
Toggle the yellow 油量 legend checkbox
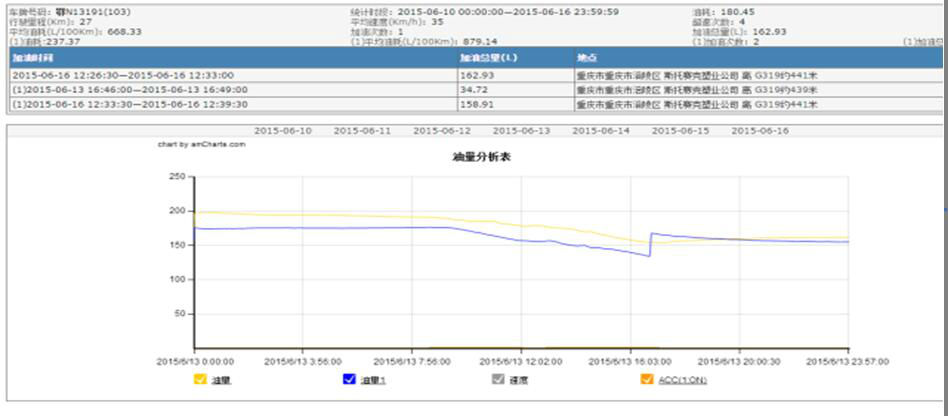pos(201,379)
